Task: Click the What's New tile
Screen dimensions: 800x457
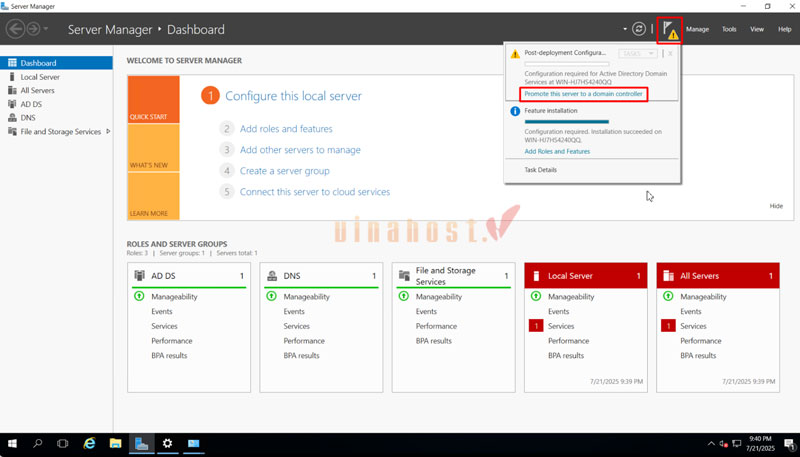Action: (x=154, y=148)
